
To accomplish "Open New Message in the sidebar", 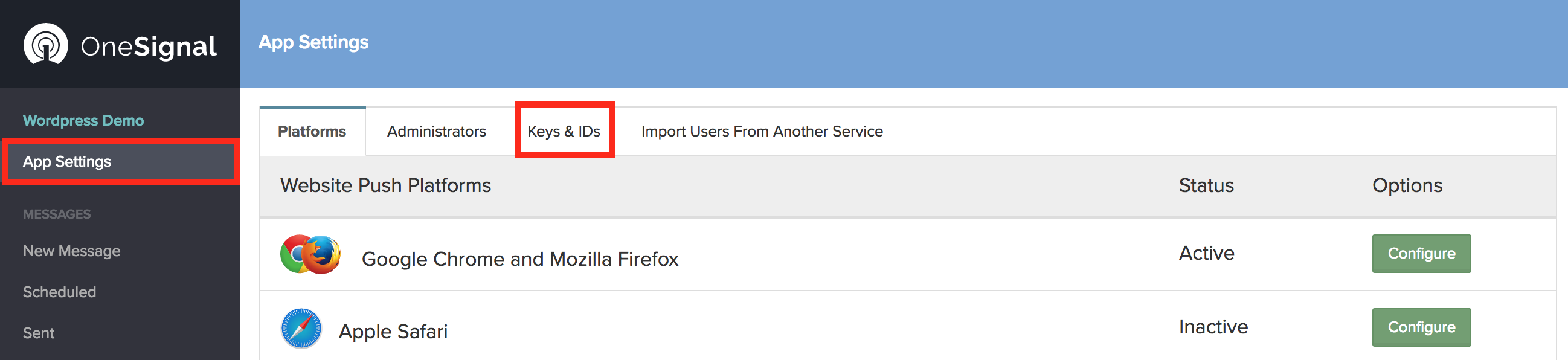I will tap(71, 251).
